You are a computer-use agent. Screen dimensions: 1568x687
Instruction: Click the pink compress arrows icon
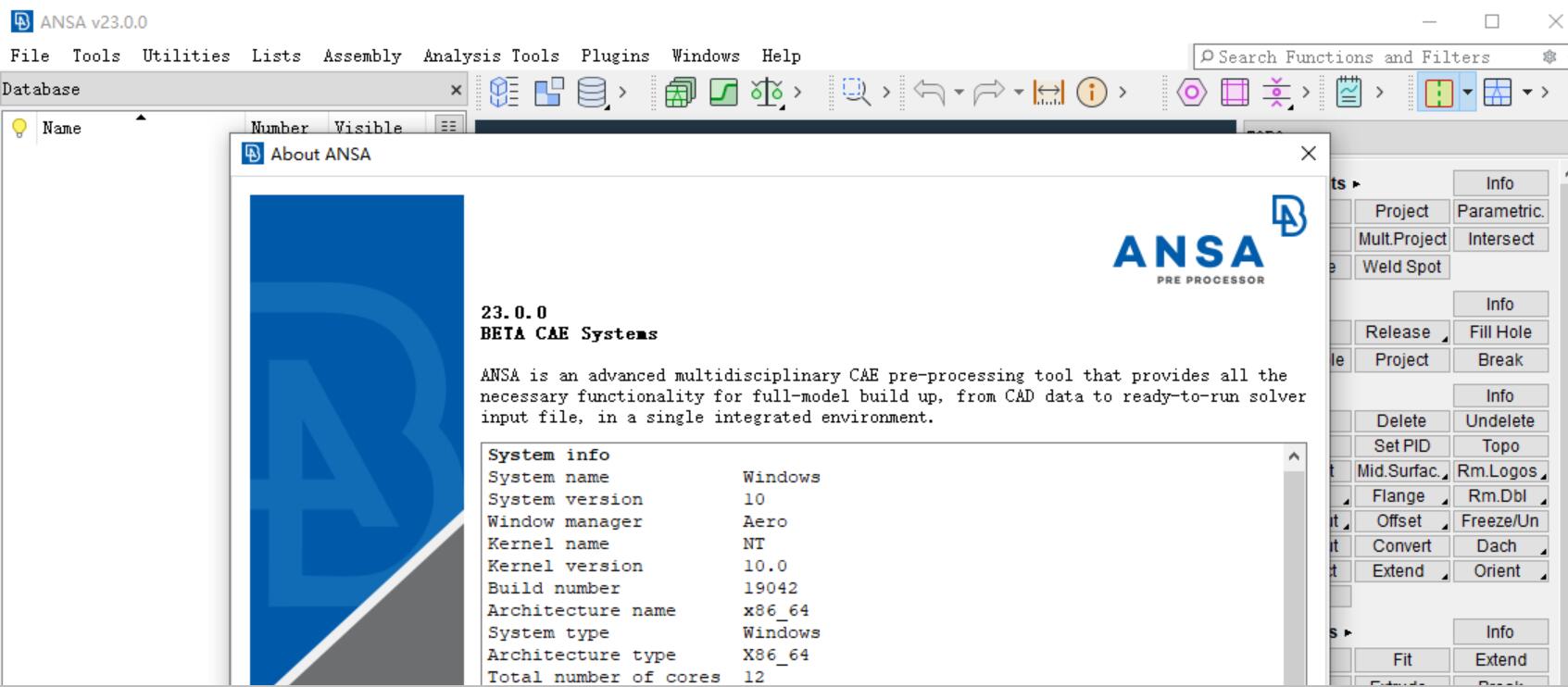pyautogui.click(x=1277, y=92)
